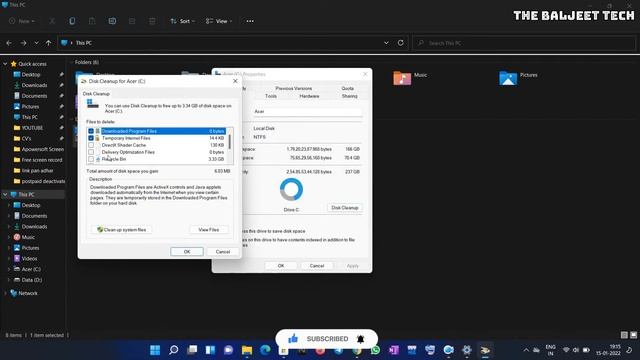
Task: Go up one folder level arrow
Action: [x=49, y=43]
